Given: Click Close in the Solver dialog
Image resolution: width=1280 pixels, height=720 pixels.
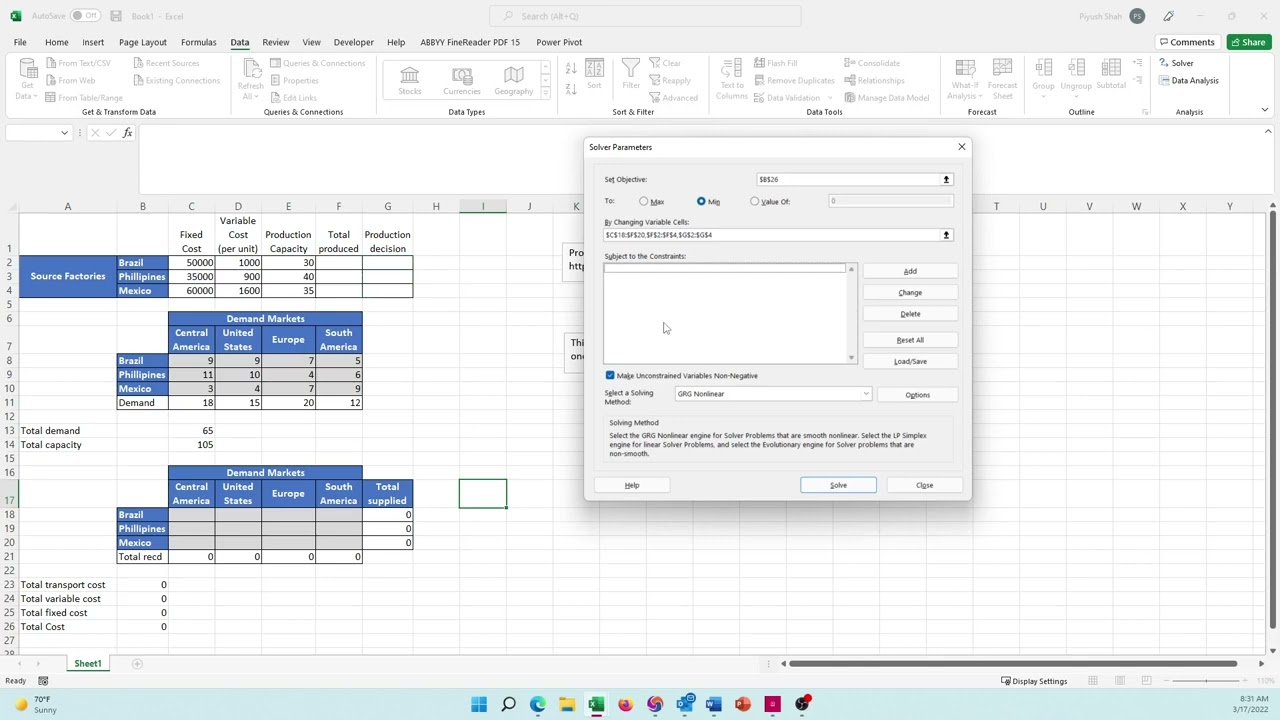Looking at the screenshot, I should (924, 485).
